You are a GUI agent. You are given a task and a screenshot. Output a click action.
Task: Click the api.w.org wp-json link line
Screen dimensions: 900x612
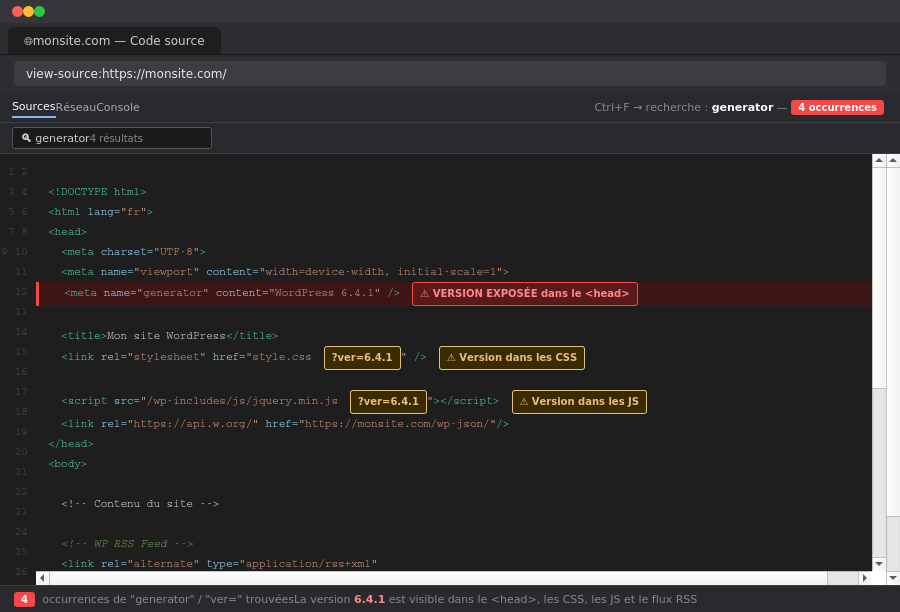[x=285, y=424]
